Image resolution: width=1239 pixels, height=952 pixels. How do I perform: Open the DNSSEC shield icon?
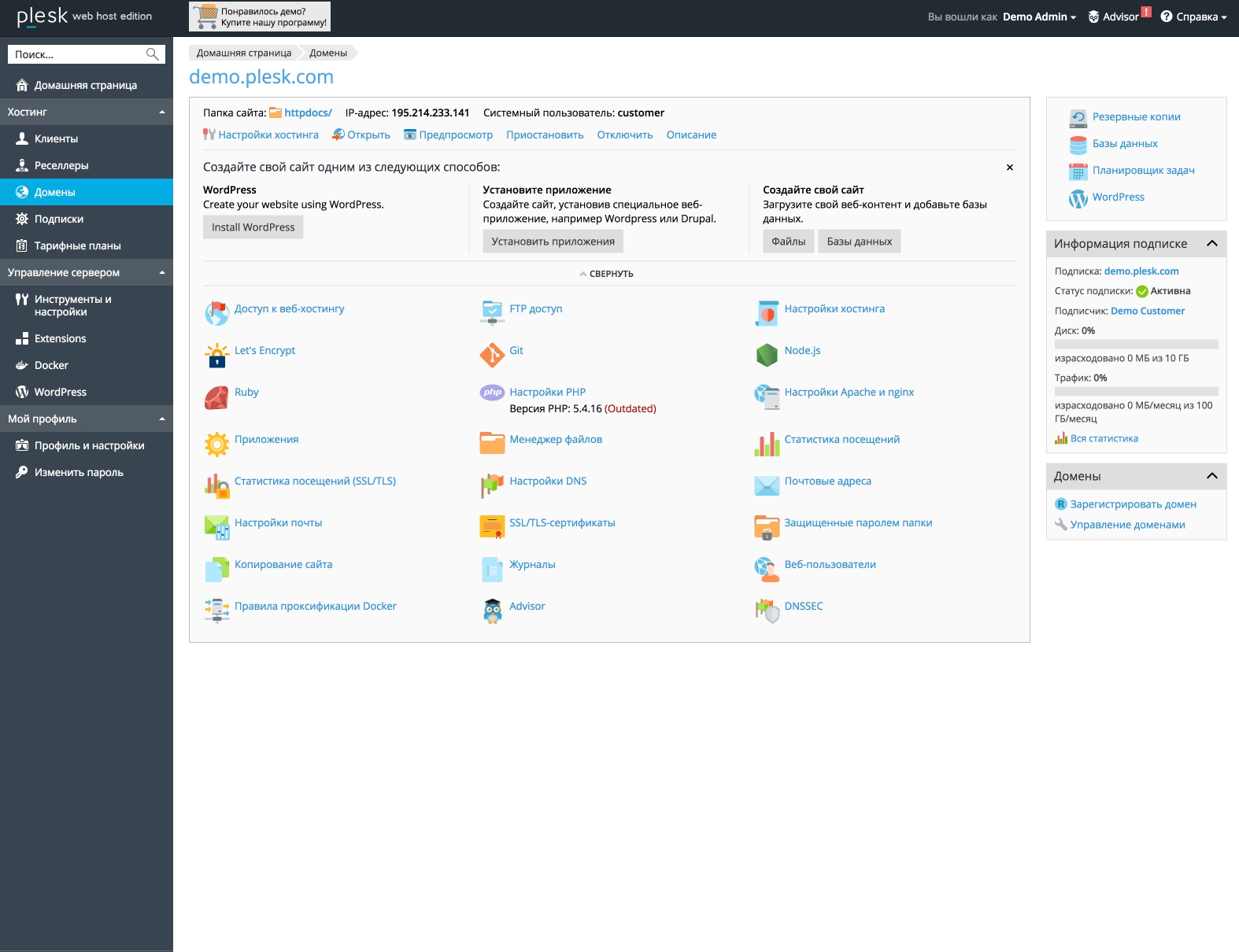pos(767,611)
